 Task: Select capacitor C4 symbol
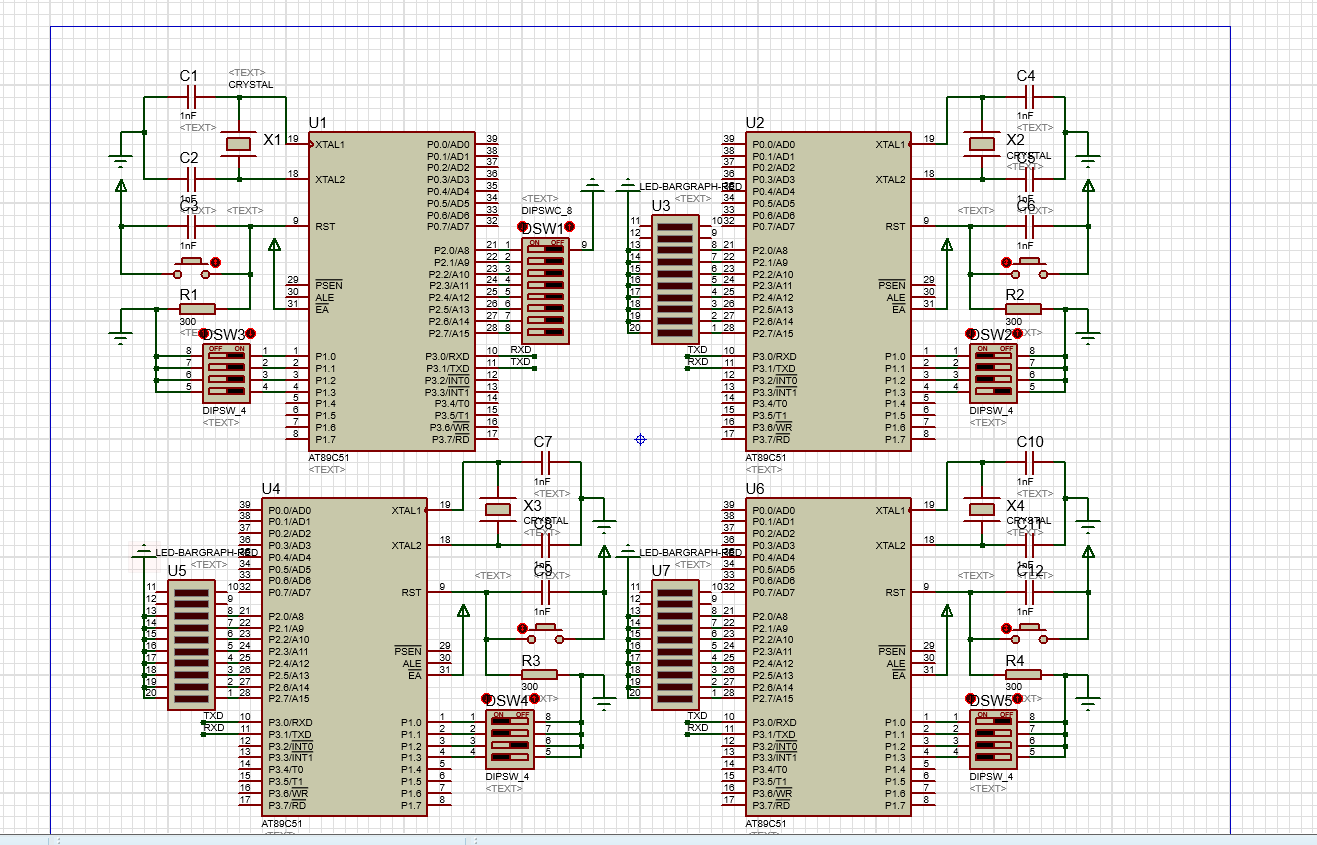(1027, 98)
